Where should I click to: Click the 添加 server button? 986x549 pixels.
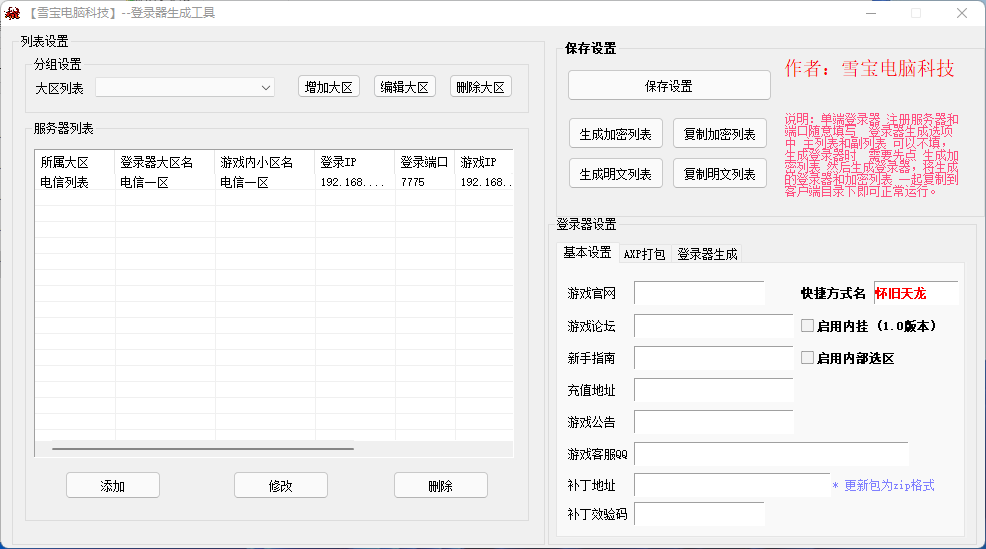coord(113,486)
